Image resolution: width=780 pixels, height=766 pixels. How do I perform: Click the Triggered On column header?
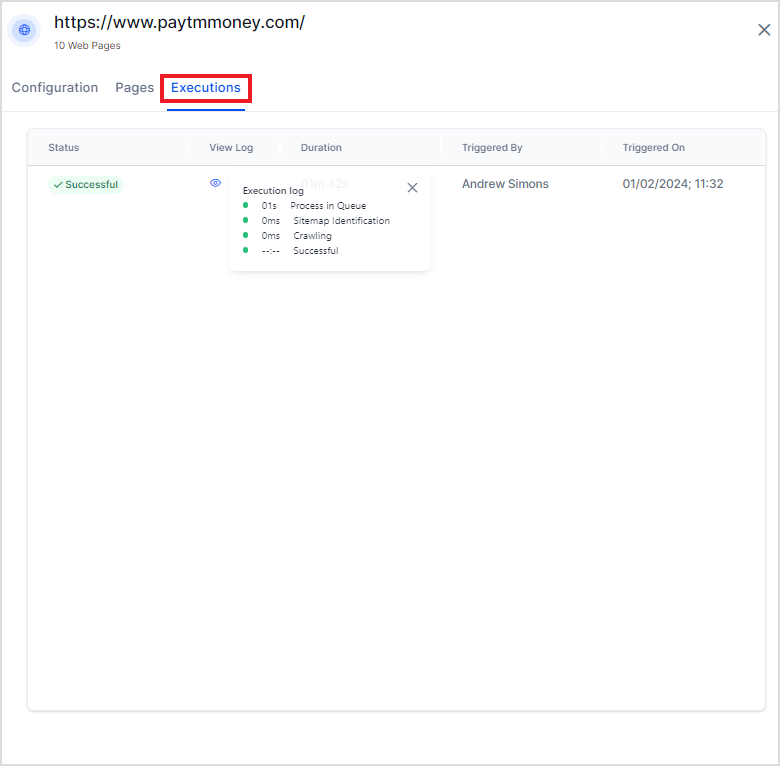[x=653, y=148]
